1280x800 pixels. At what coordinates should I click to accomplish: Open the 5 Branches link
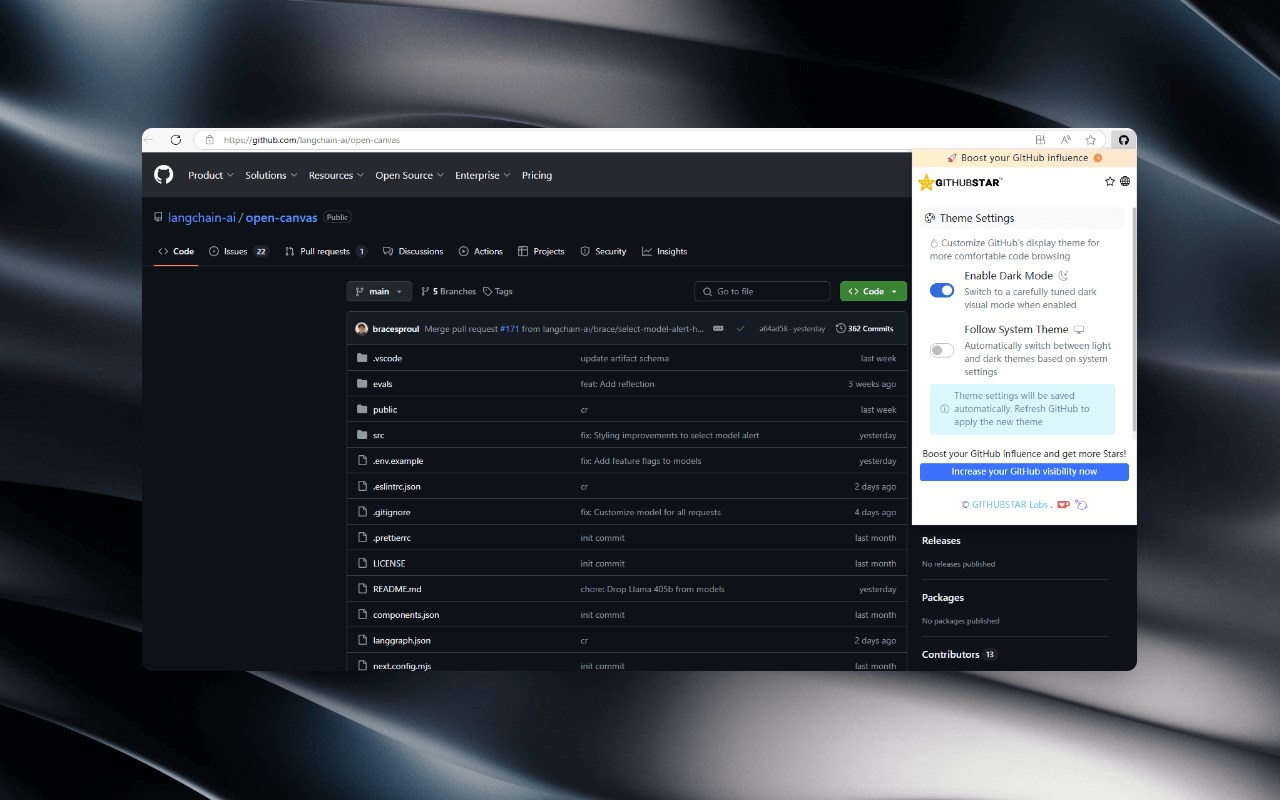pos(448,291)
